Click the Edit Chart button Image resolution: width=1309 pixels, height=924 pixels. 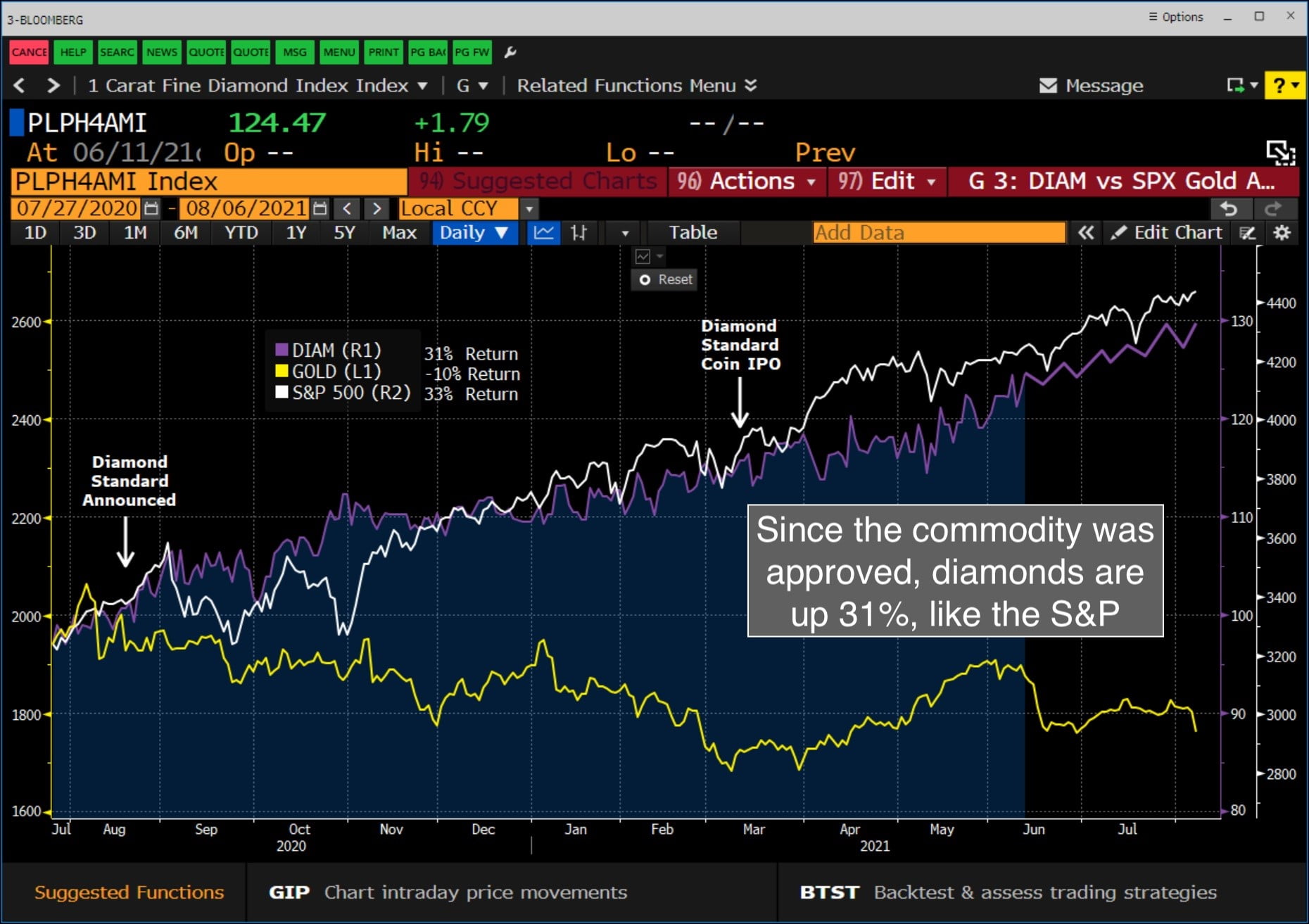point(1167,232)
